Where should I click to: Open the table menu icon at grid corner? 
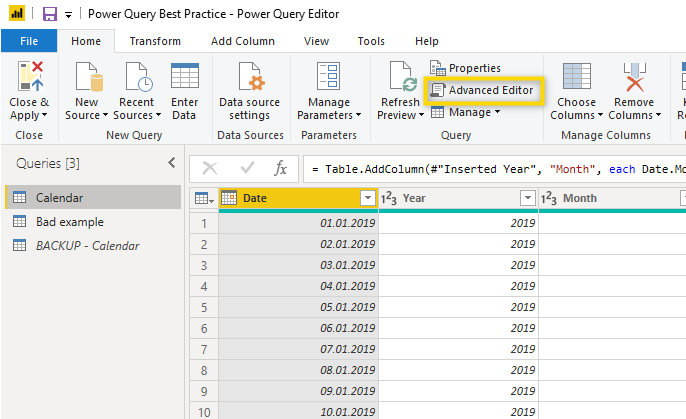(x=204, y=199)
